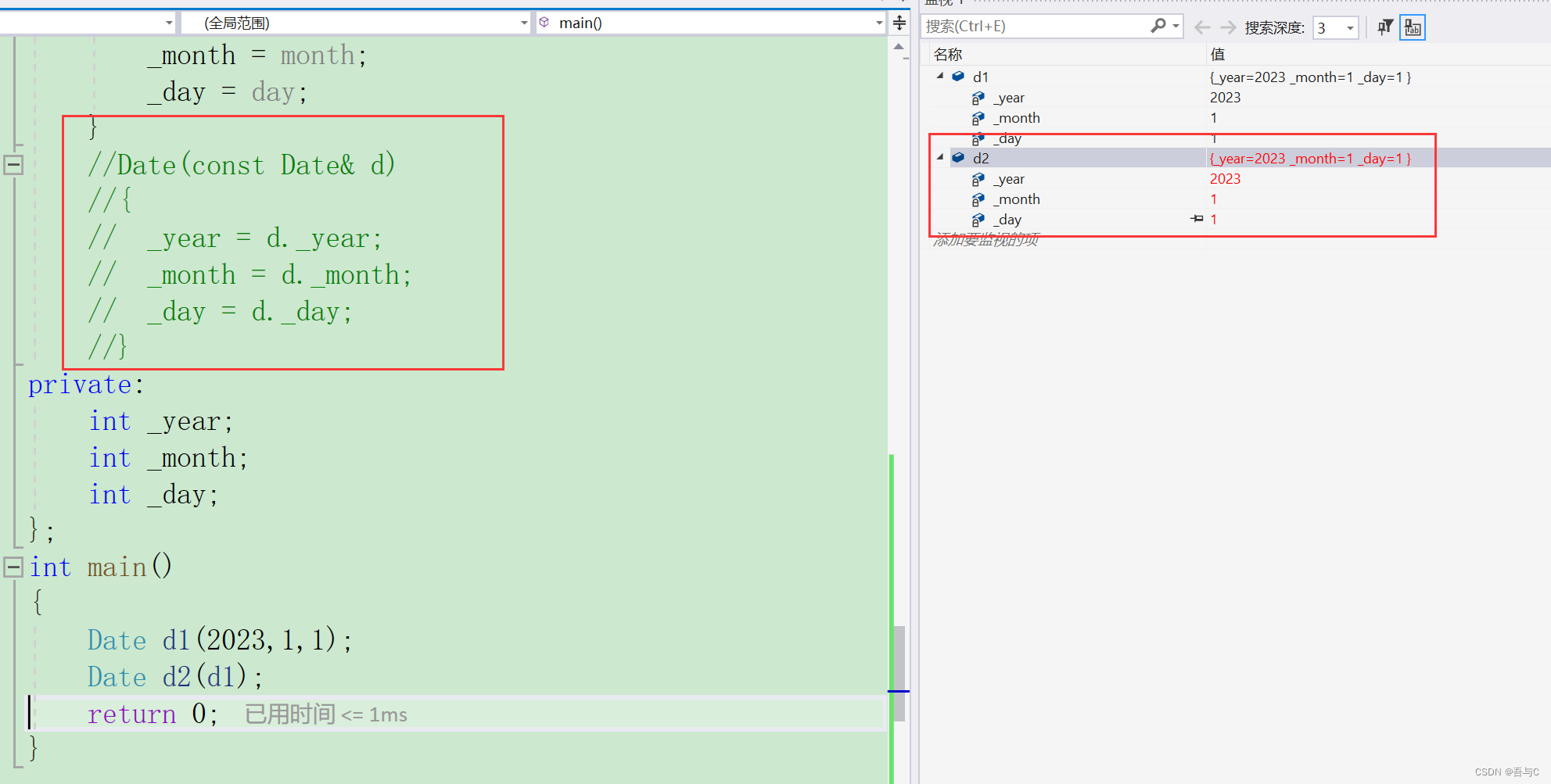Click the 值 column header
This screenshot has width=1551, height=784.
point(1218,54)
